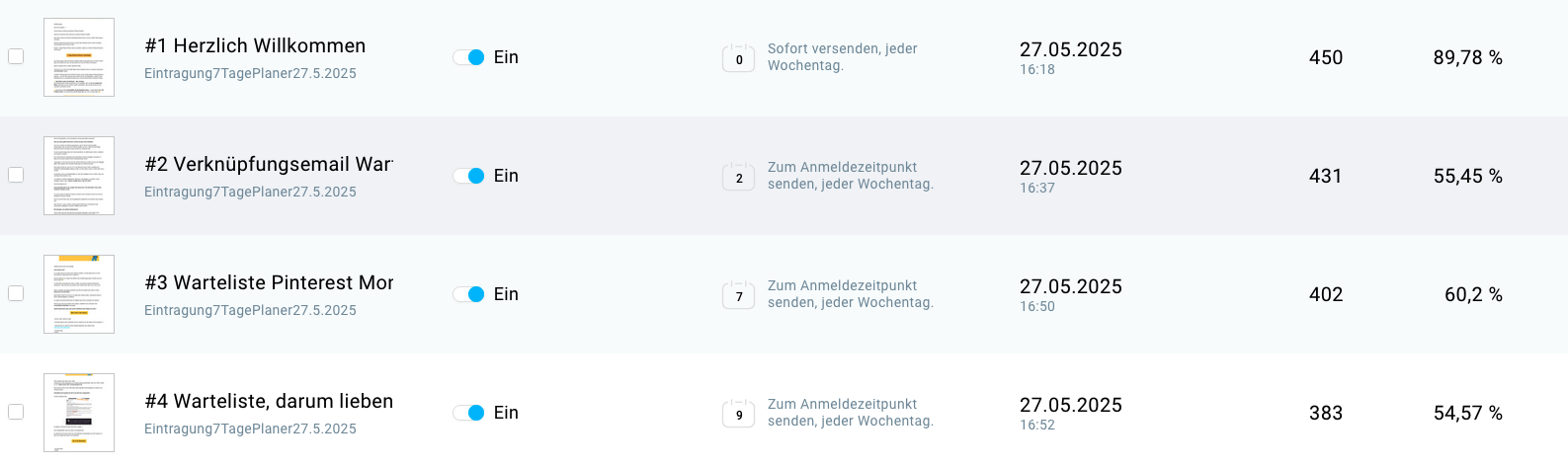The width and height of the screenshot is (1568, 467).
Task: Click the day-7 delay calendar icon
Action: 739,295
